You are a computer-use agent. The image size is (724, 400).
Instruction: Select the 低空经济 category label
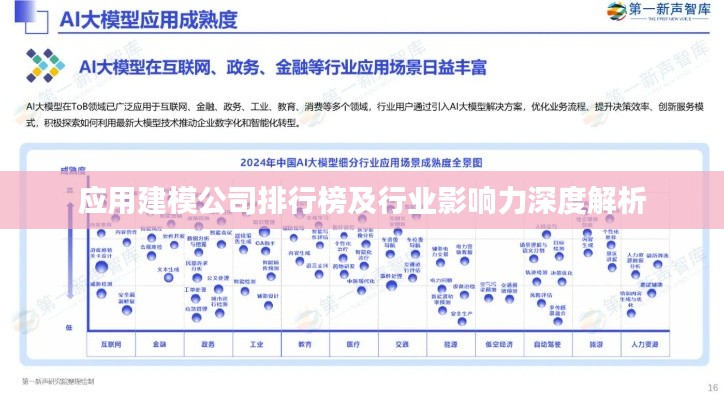point(499,343)
